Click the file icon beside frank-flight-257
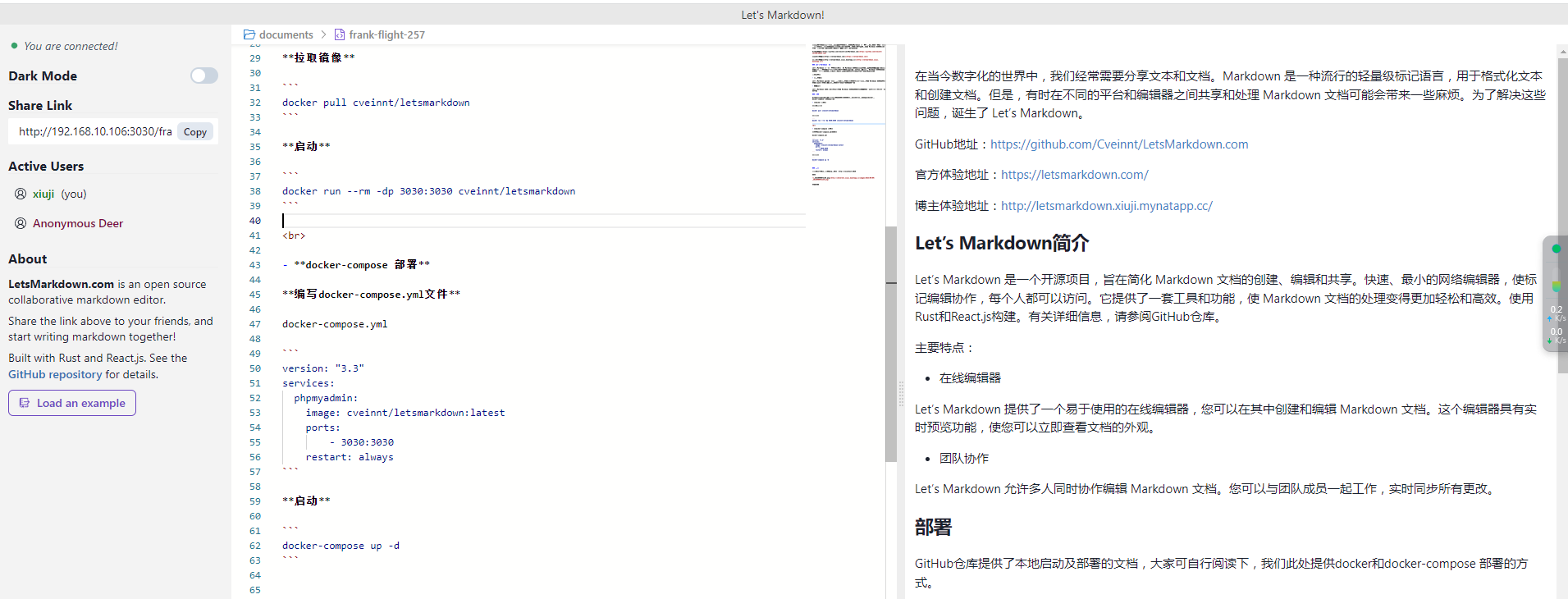Image resolution: width=1568 pixels, height=599 pixels. [340, 34]
